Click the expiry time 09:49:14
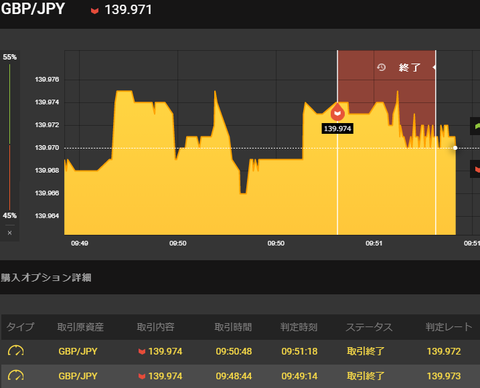 pos(299,376)
